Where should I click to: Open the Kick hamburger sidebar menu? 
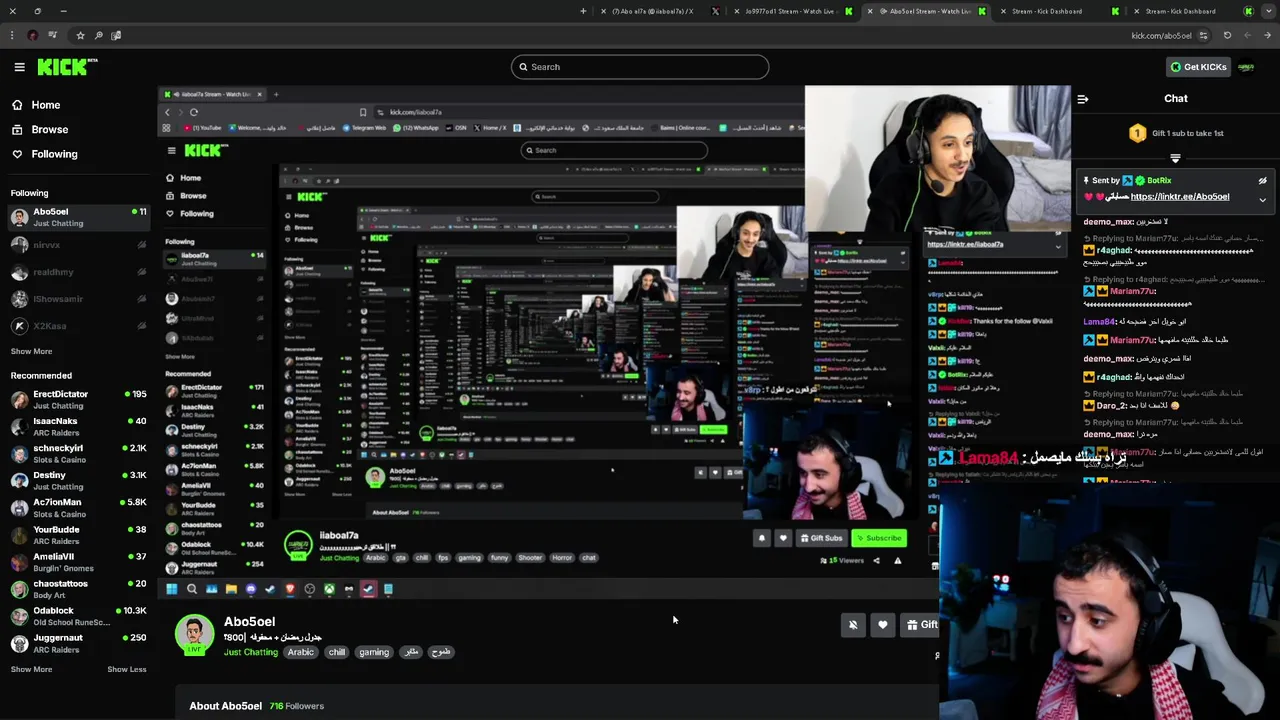(19, 67)
